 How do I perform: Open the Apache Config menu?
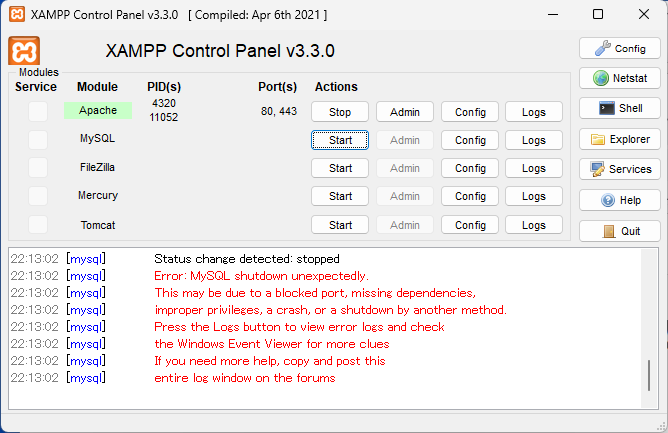(x=470, y=112)
